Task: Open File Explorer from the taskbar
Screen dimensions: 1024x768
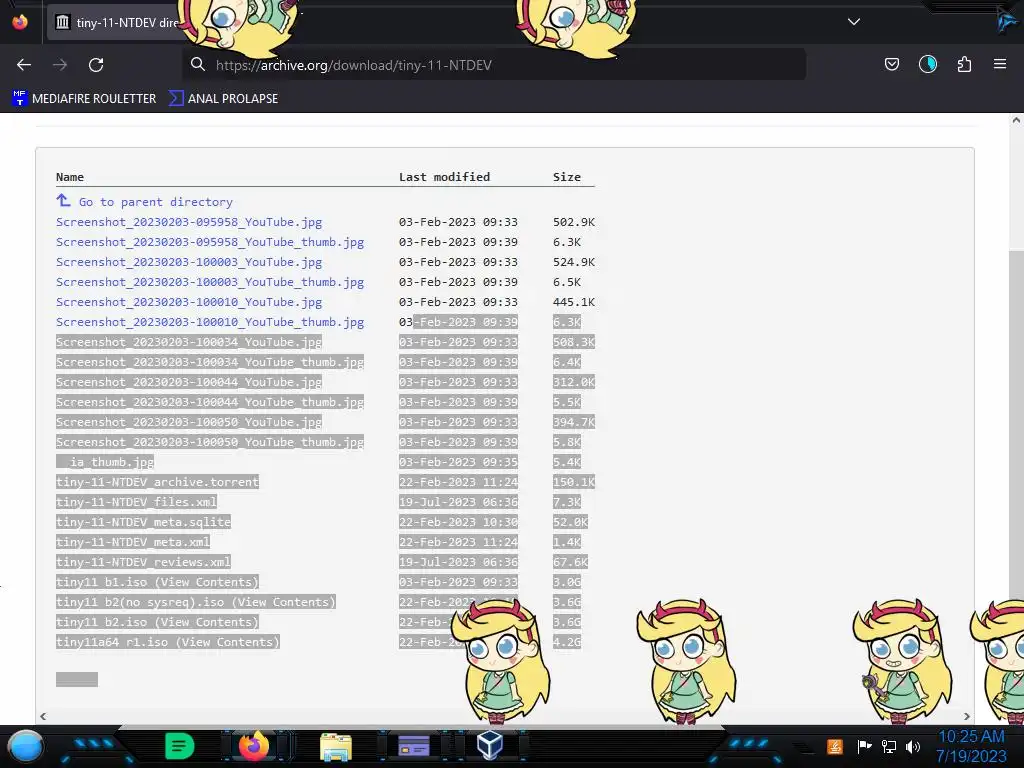Action: pyautogui.click(x=336, y=746)
